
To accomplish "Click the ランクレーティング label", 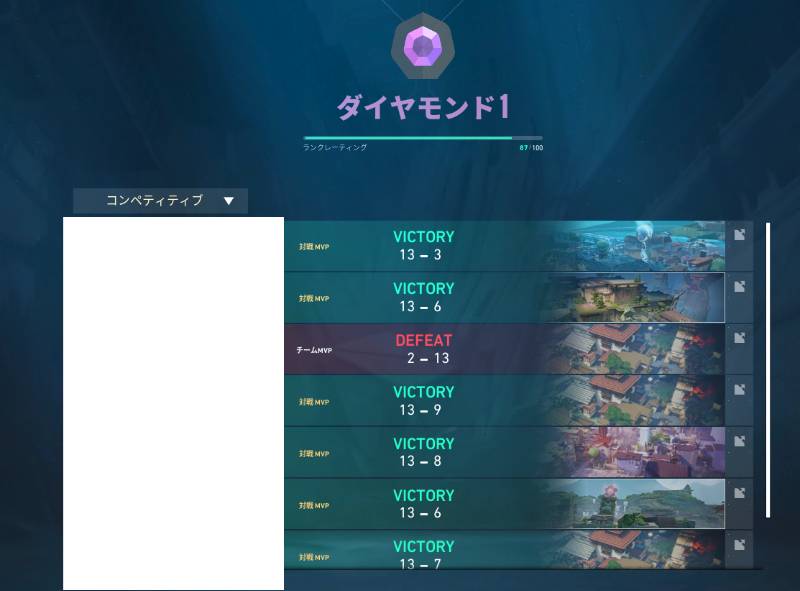I will [335, 147].
